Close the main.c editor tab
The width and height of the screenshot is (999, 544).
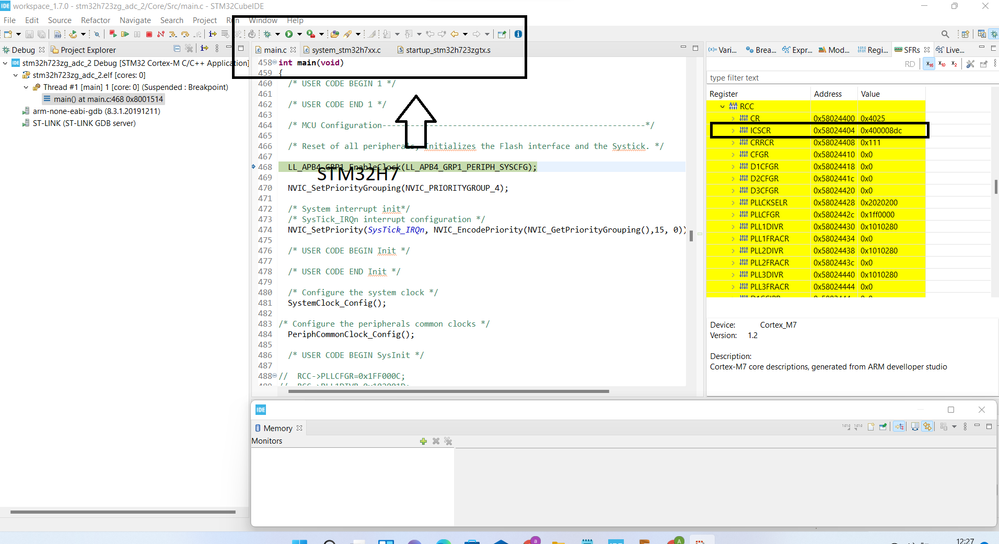pyautogui.click(x=293, y=50)
